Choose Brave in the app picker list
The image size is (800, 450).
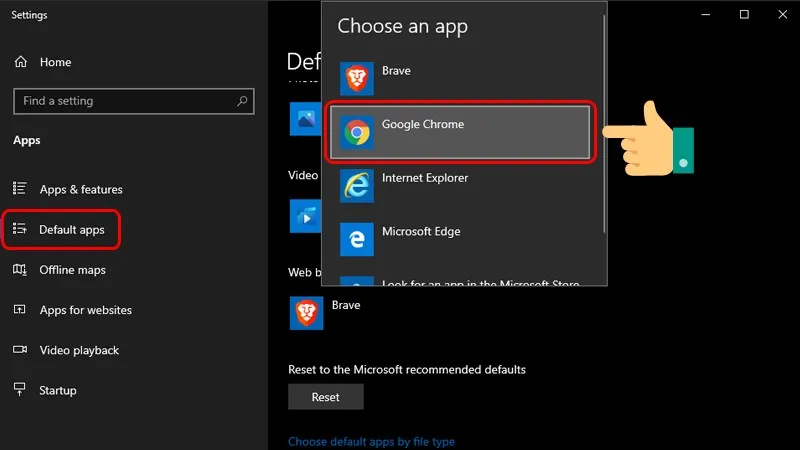tap(395, 72)
